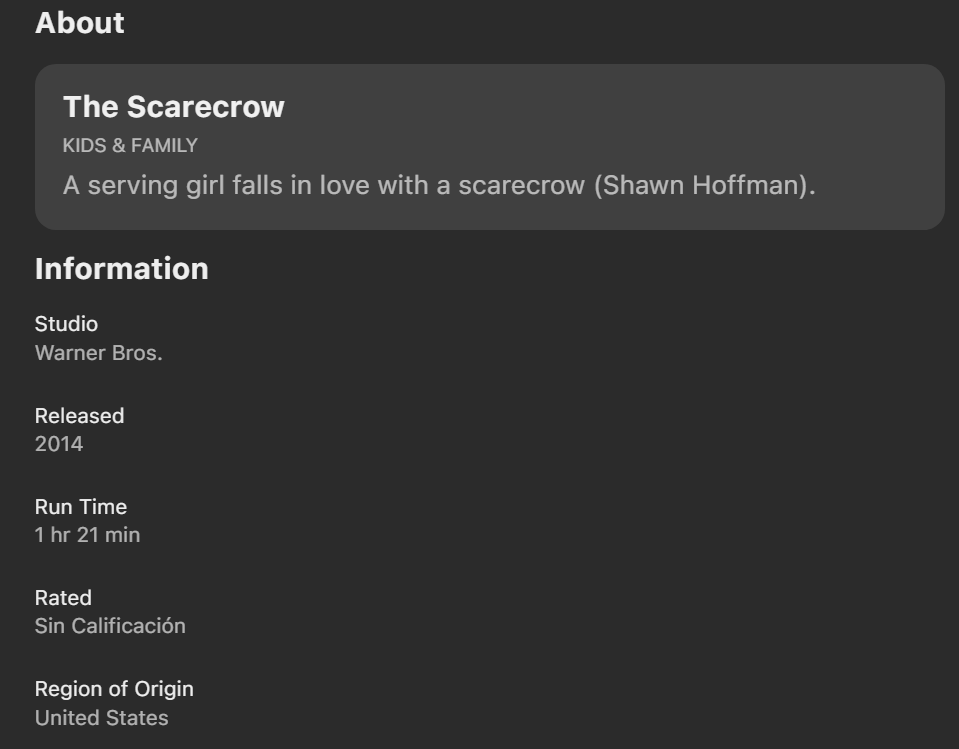Click the United States region value
Image resolution: width=959 pixels, height=749 pixels.
[x=102, y=718]
